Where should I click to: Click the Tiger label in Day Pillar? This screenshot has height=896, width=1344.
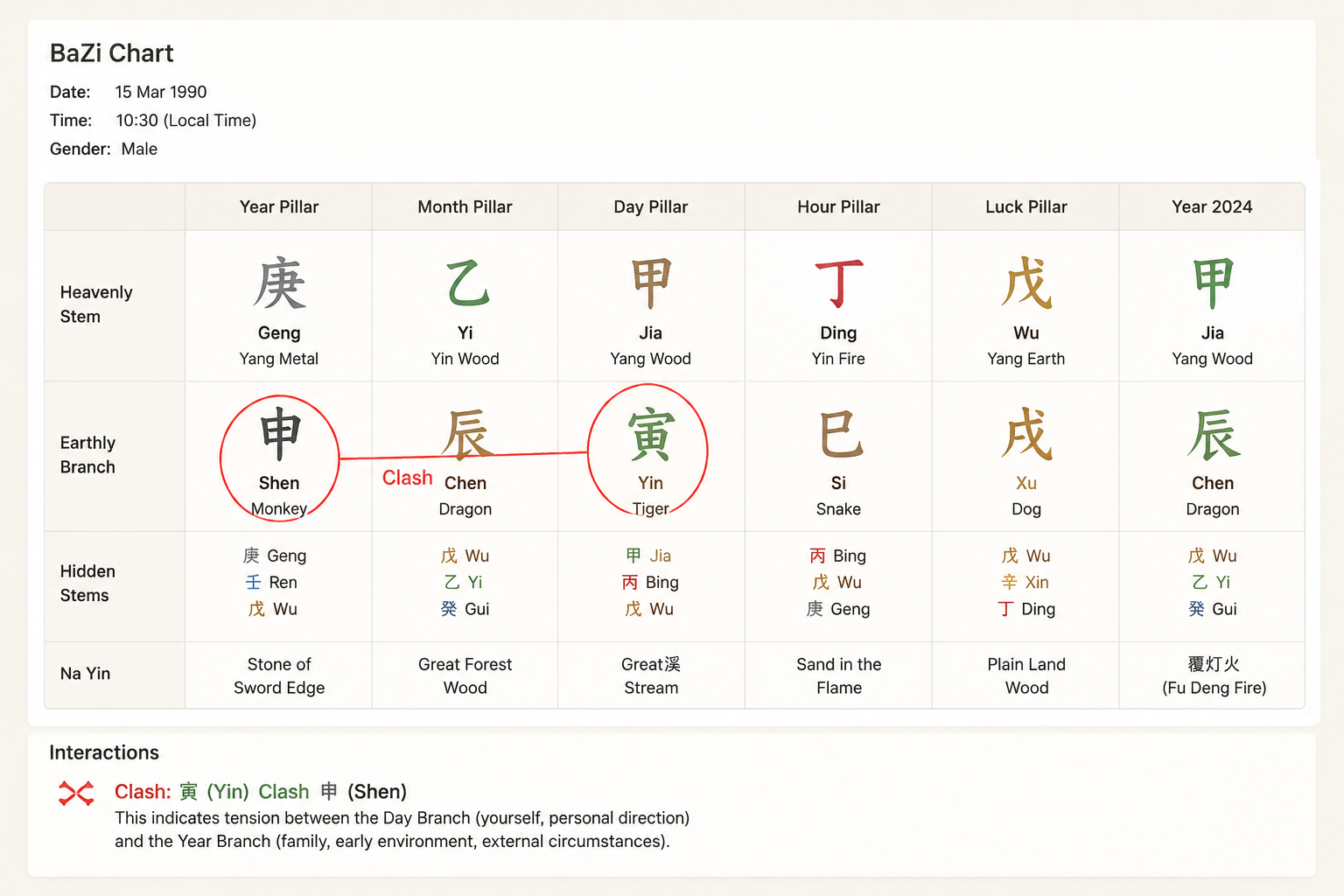651,508
